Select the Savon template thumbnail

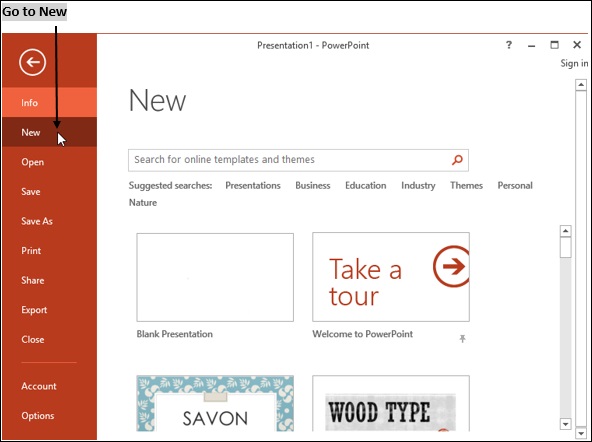click(215, 403)
